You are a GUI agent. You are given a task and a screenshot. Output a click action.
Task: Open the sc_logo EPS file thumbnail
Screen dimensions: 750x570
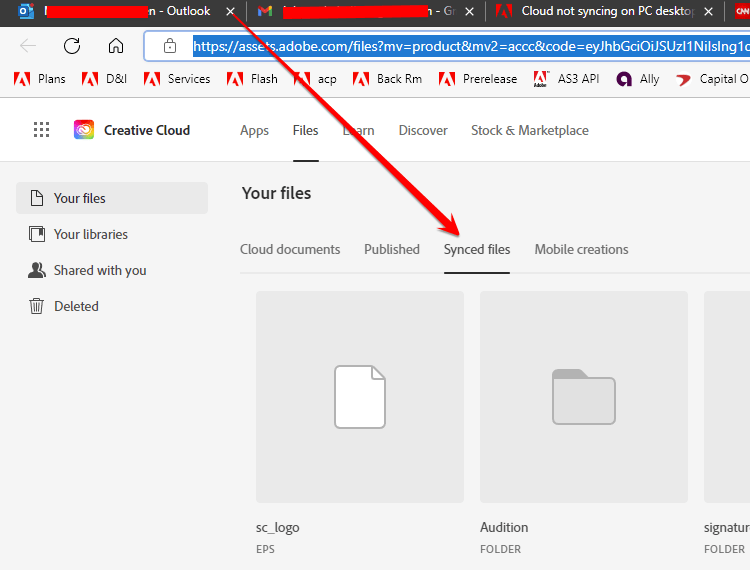pos(360,397)
